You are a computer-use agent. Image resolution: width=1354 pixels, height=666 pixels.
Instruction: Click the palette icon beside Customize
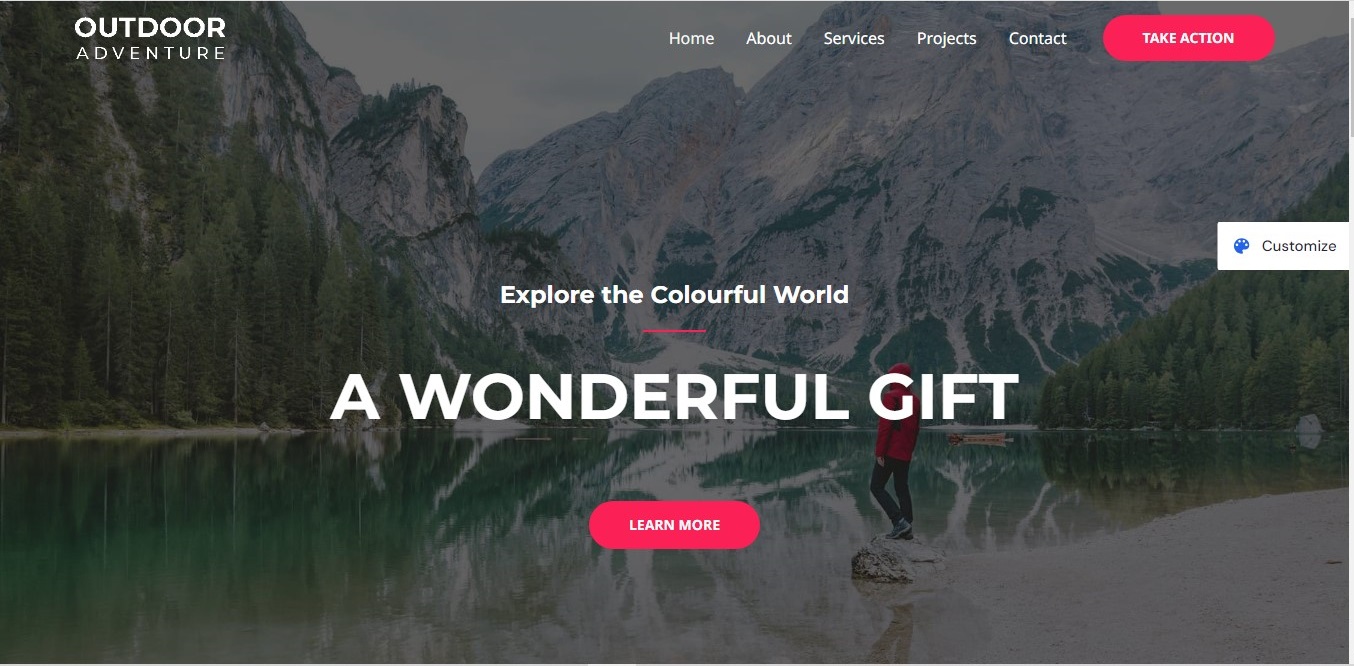tap(1241, 246)
